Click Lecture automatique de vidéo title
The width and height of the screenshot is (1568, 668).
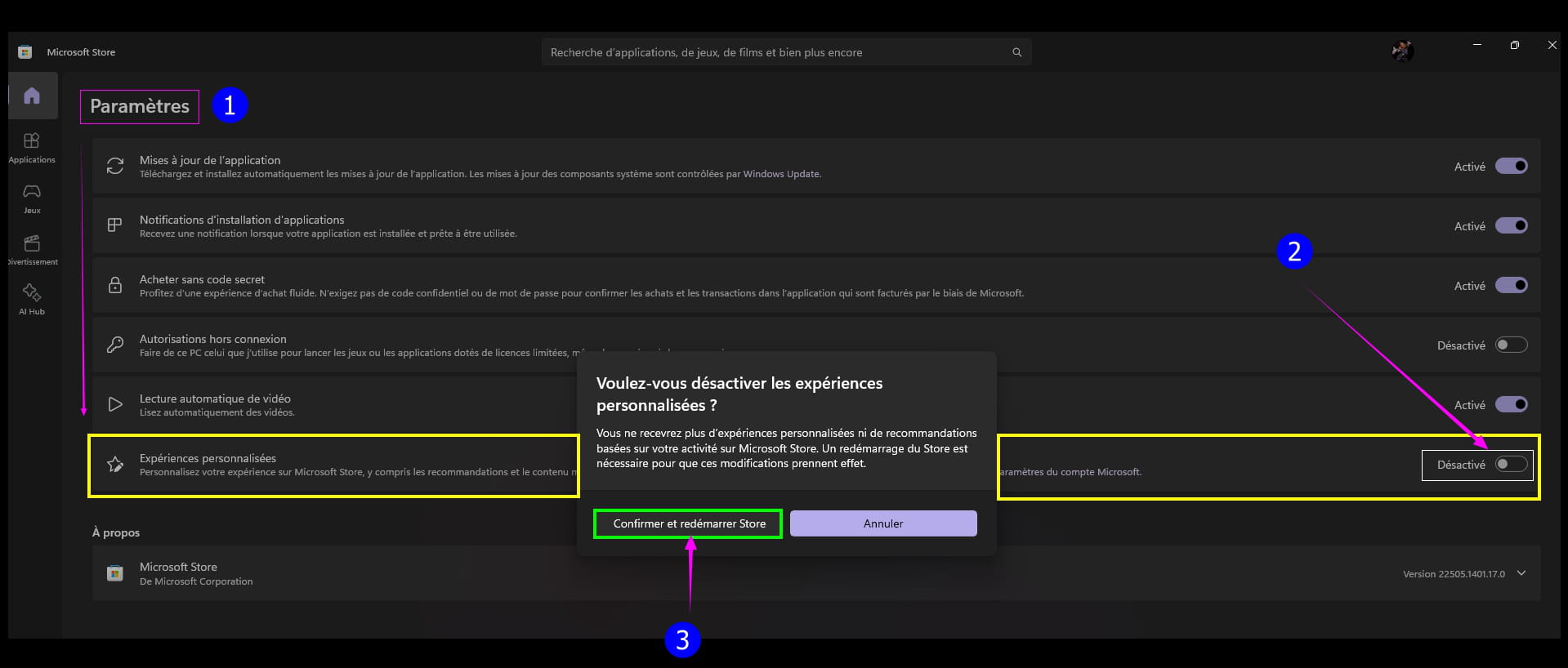tap(215, 399)
